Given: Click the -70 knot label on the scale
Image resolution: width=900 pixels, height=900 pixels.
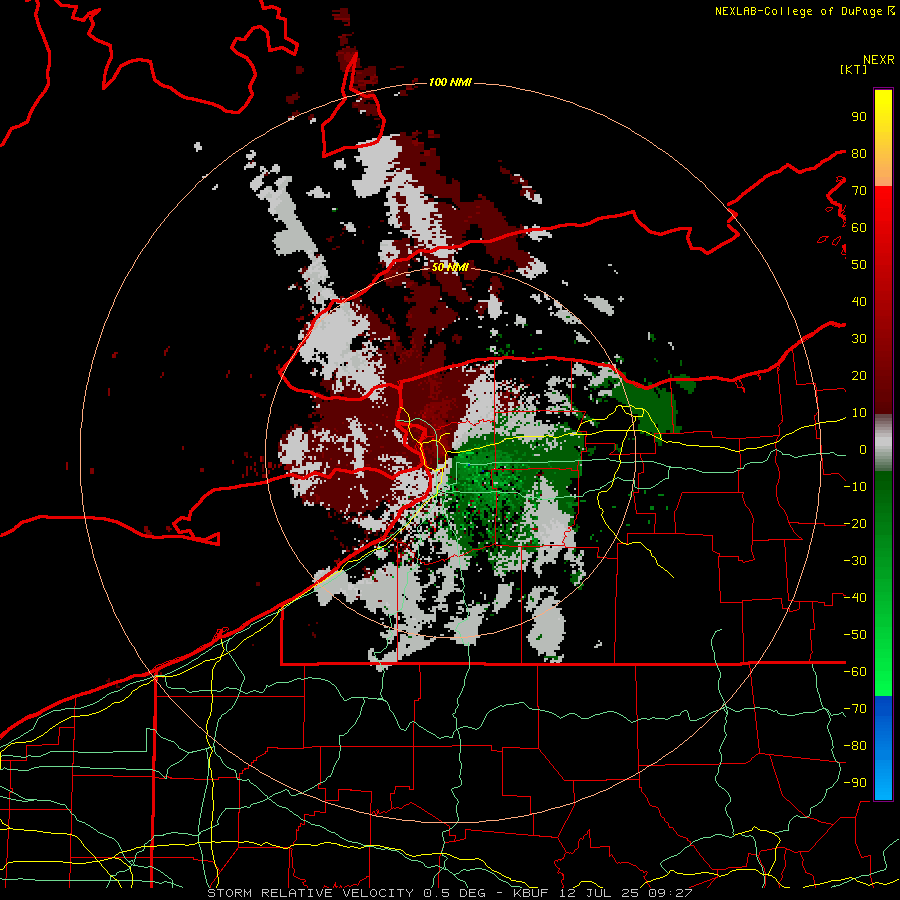Looking at the screenshot, I should (x=855, y=709).
